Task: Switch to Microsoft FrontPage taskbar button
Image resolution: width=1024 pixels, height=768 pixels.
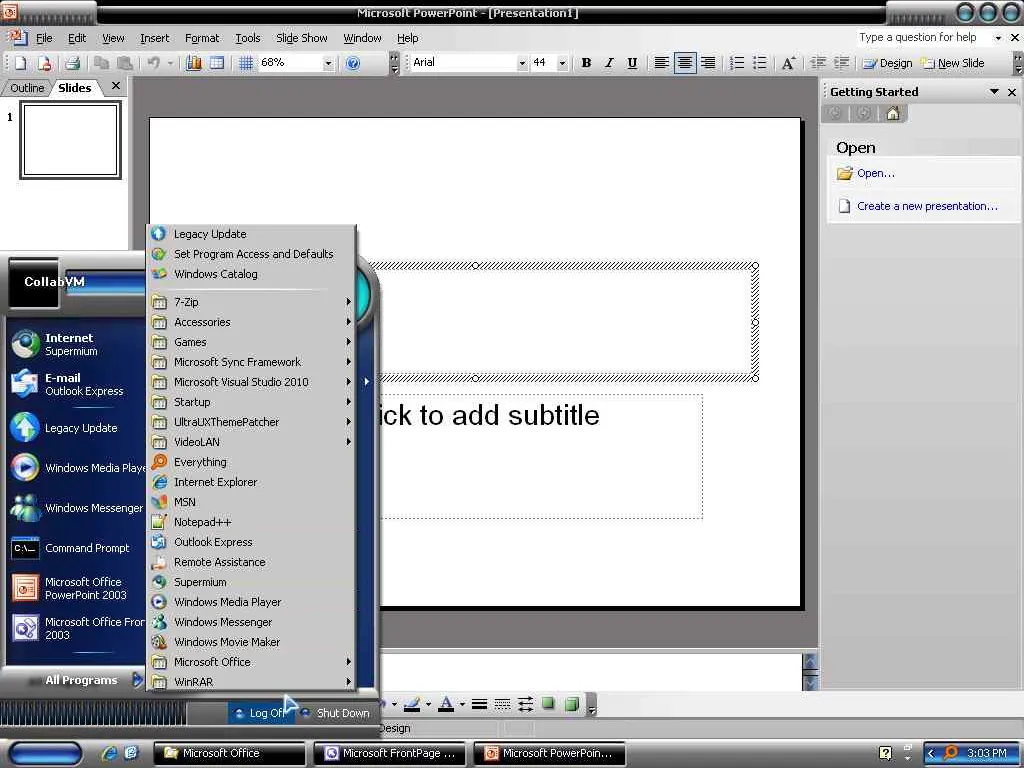Action: click(x=390, y=753)
